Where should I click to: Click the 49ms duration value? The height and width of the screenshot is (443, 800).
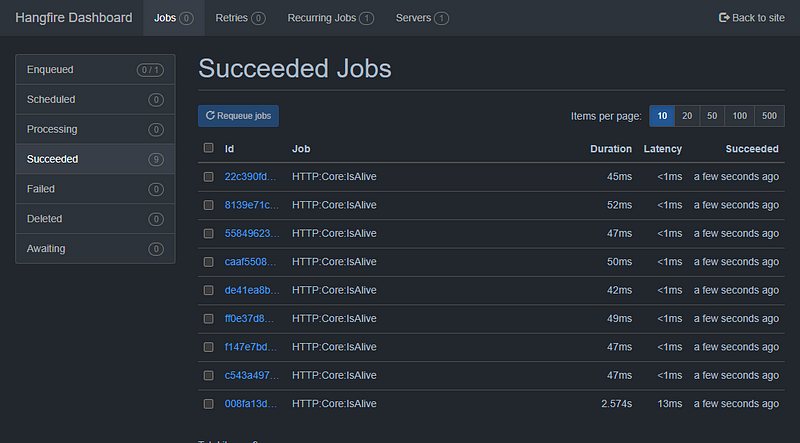(619, 318)
